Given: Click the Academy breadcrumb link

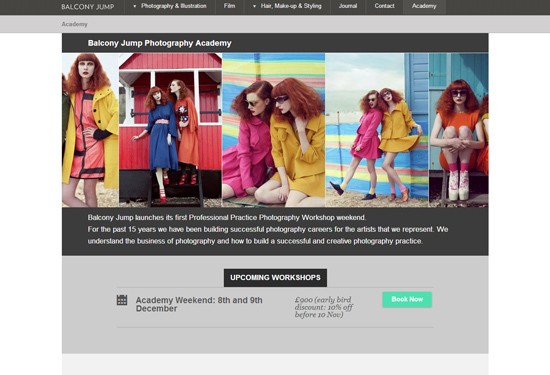Looking at the screenshot, I should click(74, 24).
